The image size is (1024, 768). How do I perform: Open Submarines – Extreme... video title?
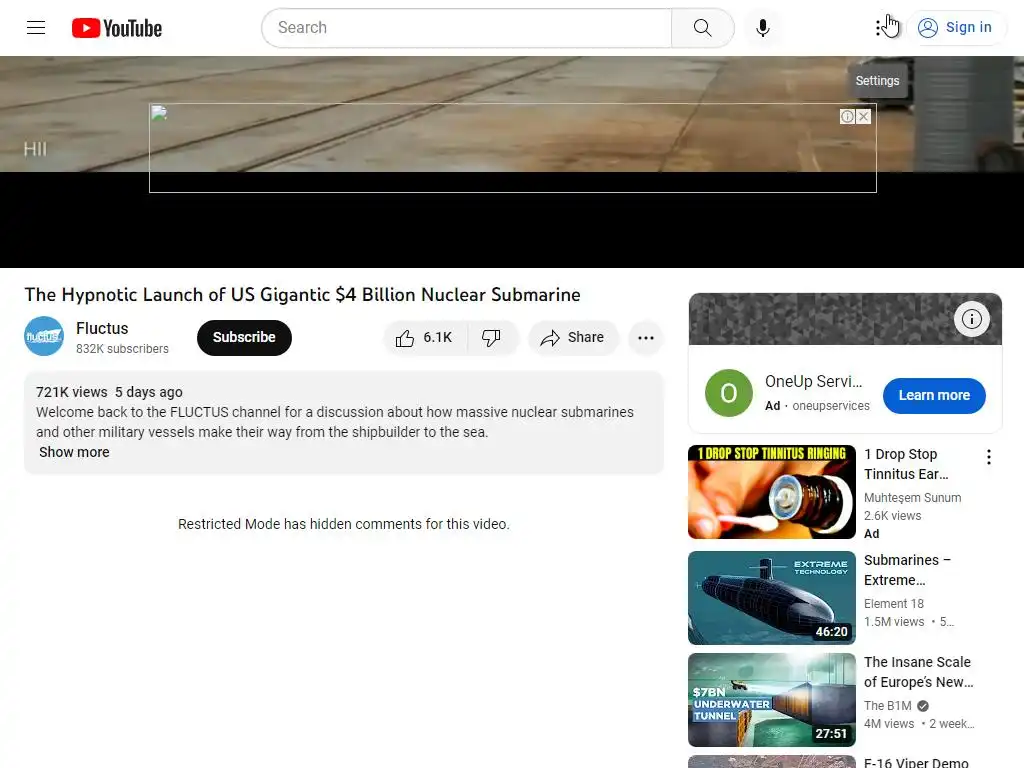[x=907, y=570]
